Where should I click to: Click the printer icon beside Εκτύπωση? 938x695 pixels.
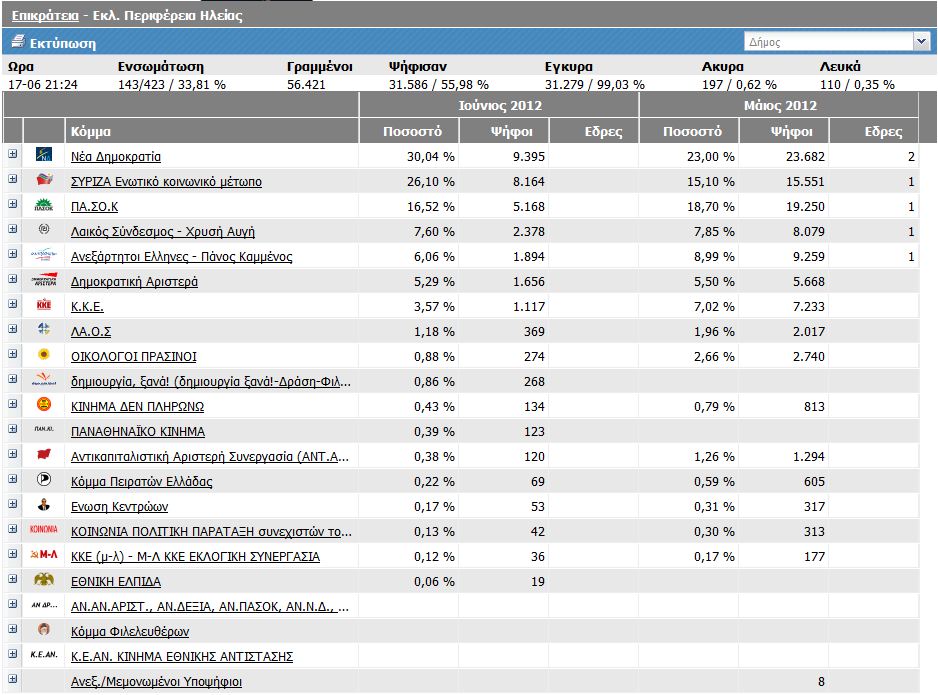click(17, 43)
